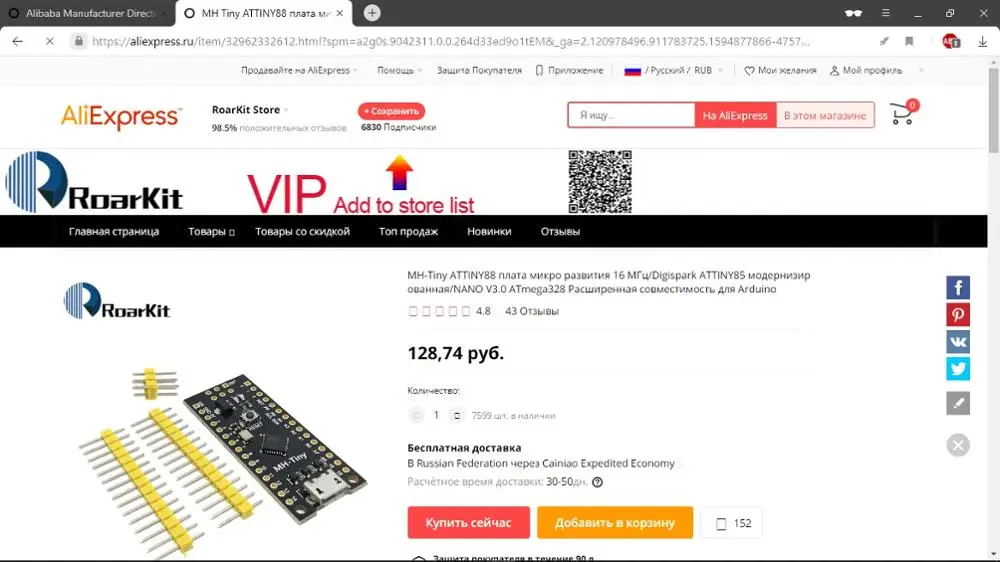Share the product on VK
Screen dimensions: 1000x562
point(958,341)
